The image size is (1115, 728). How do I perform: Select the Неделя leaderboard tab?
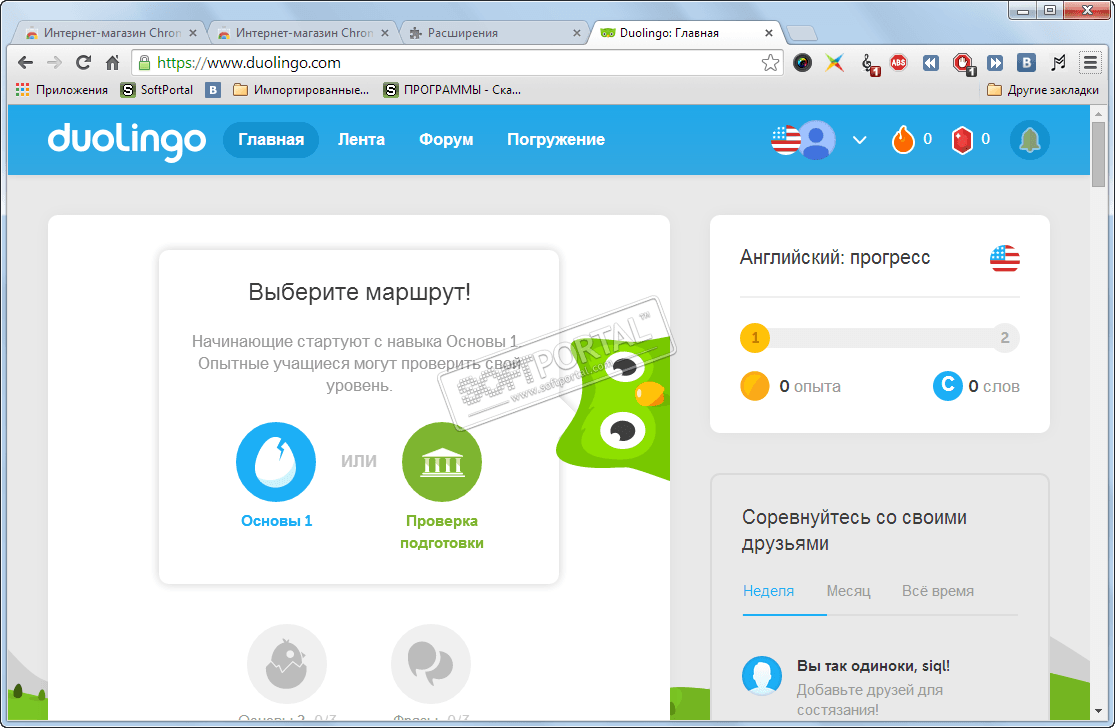pyautogui.click(x=769, y=591)
